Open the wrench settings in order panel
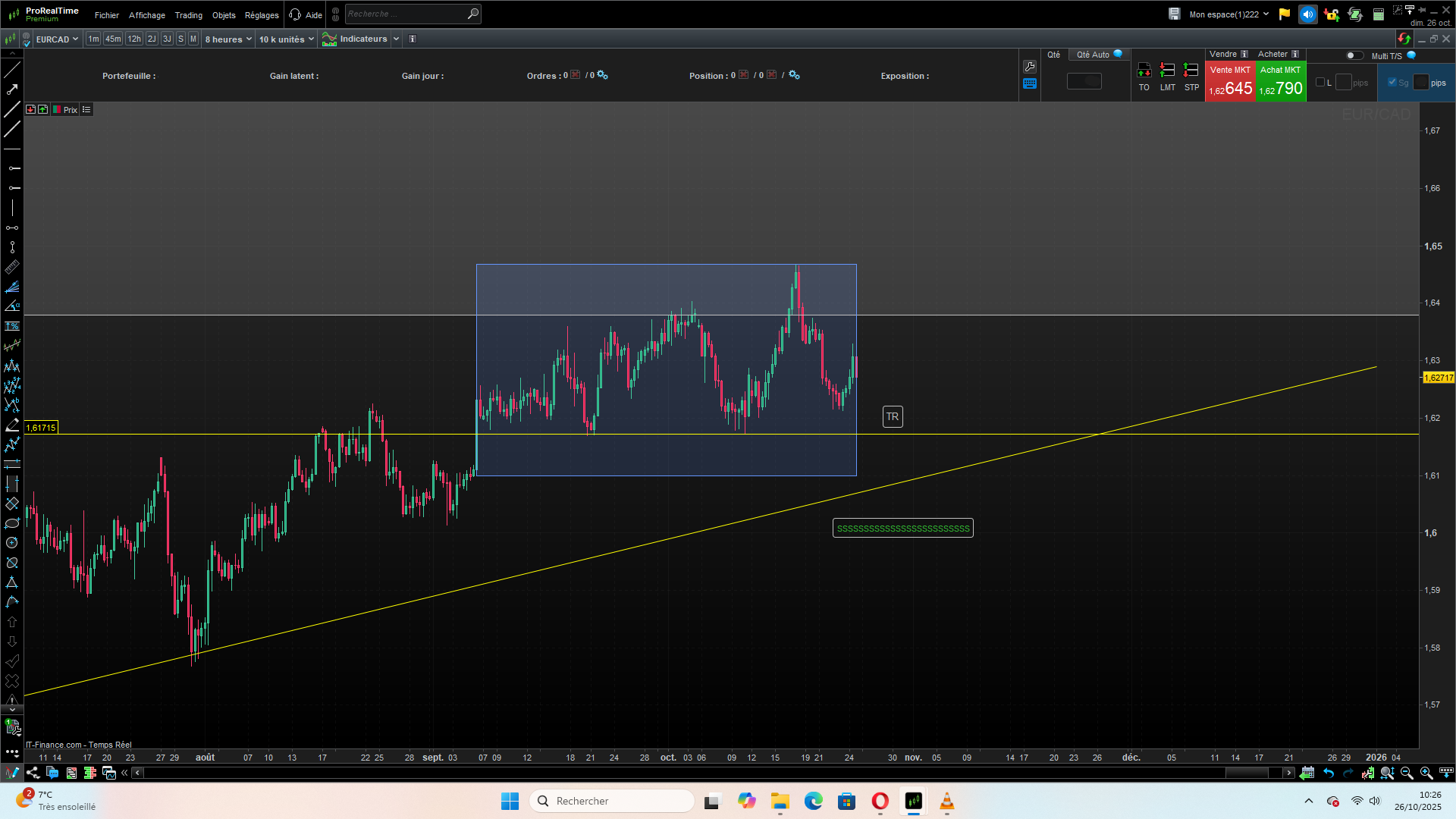The height and width of the screenshot is (819, 1456). 1029,67
